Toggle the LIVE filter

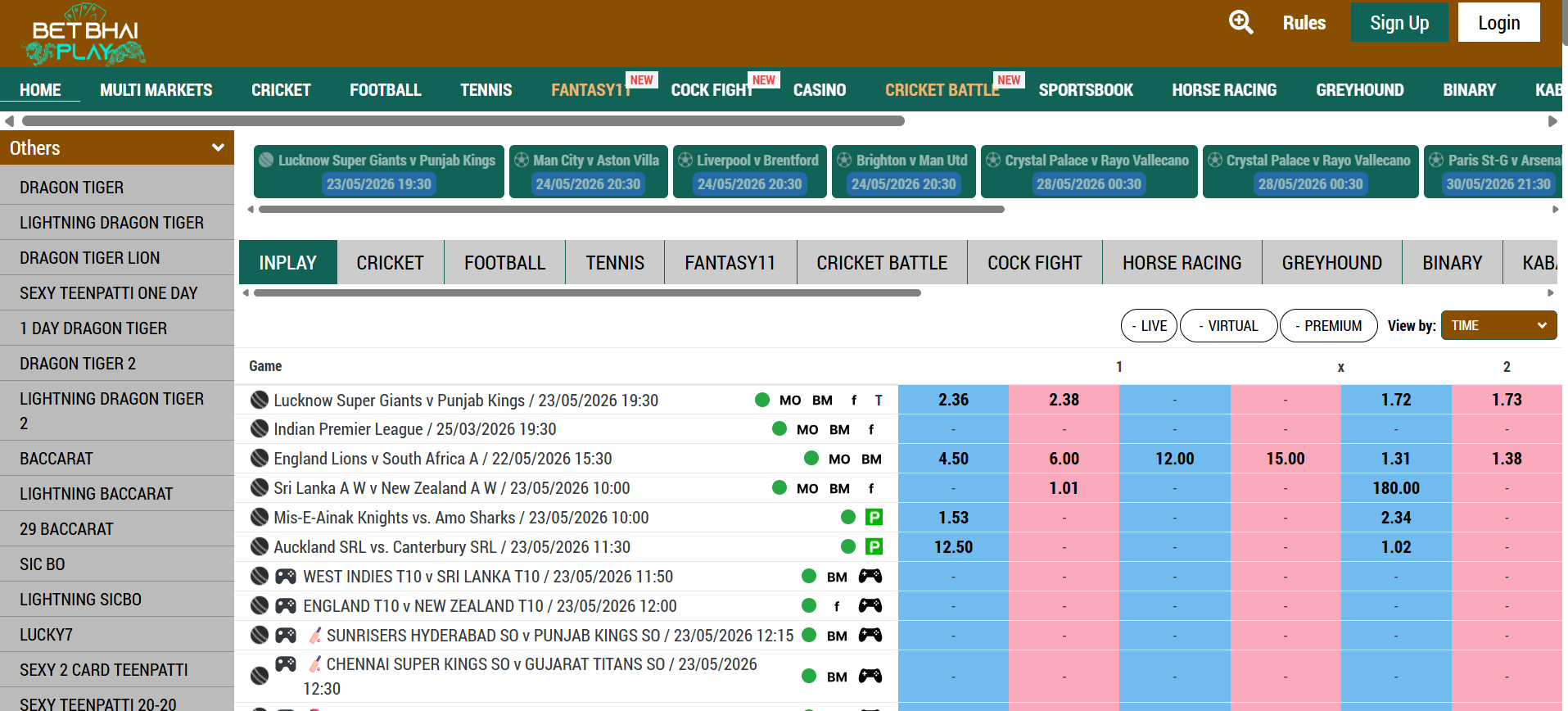coord(1150,325)
